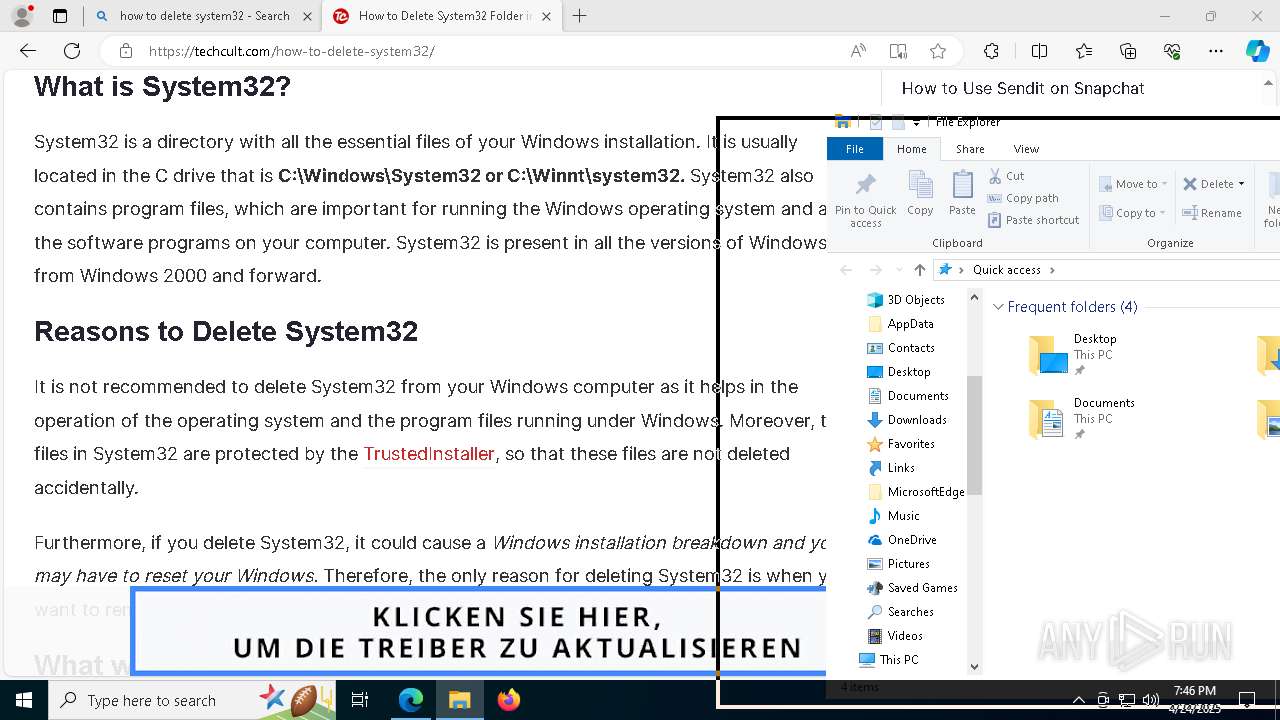Select 3D Objects in the navigation tree
This screenshot has width=1280, height=720.
point(905,300)
